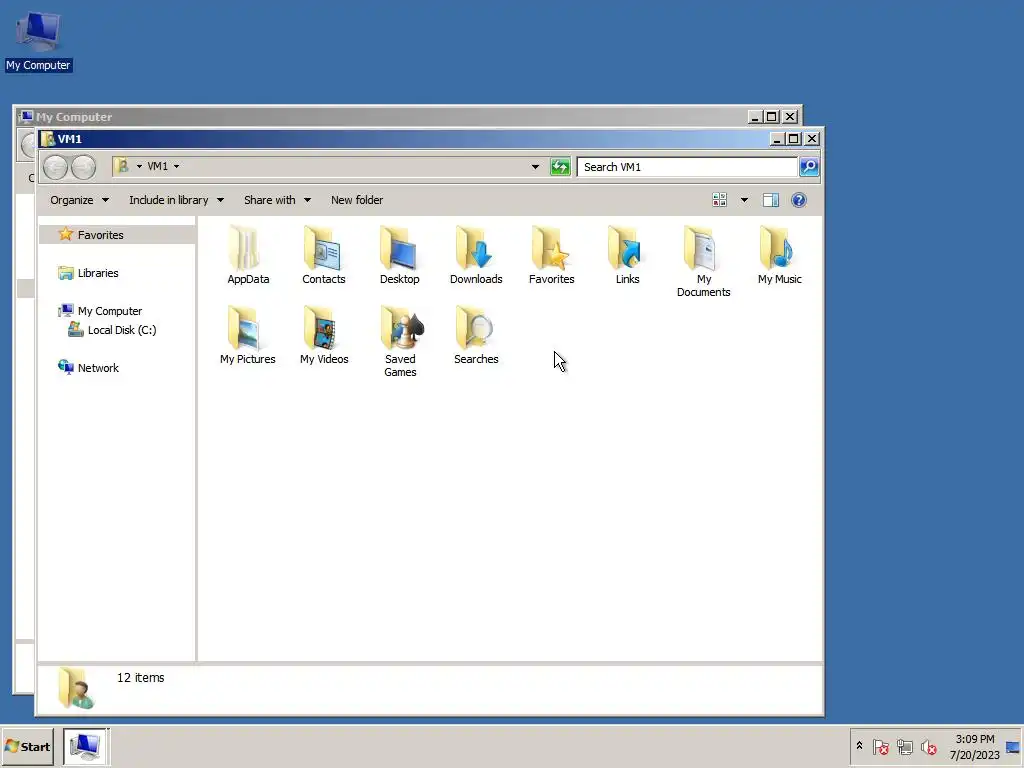Click the network status tray icon
The width and height of the screenshot is (1024, 768).
point(904,746)
